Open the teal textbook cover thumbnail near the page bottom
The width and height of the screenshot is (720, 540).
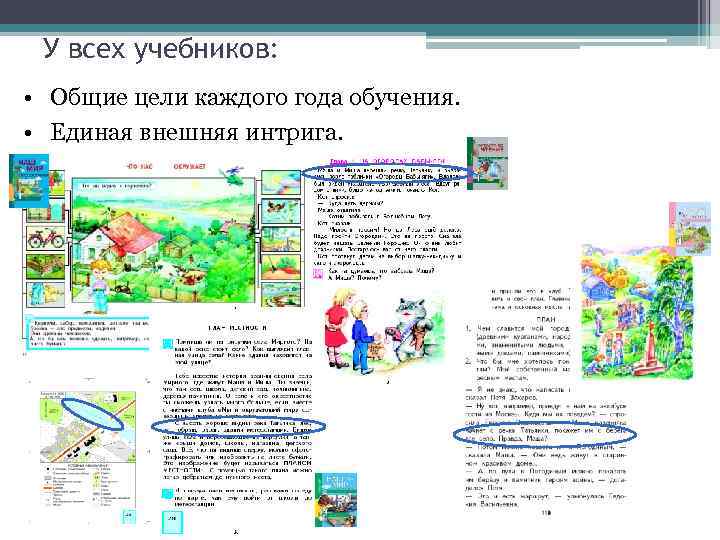pyautogui.click(x=336, y=500)
